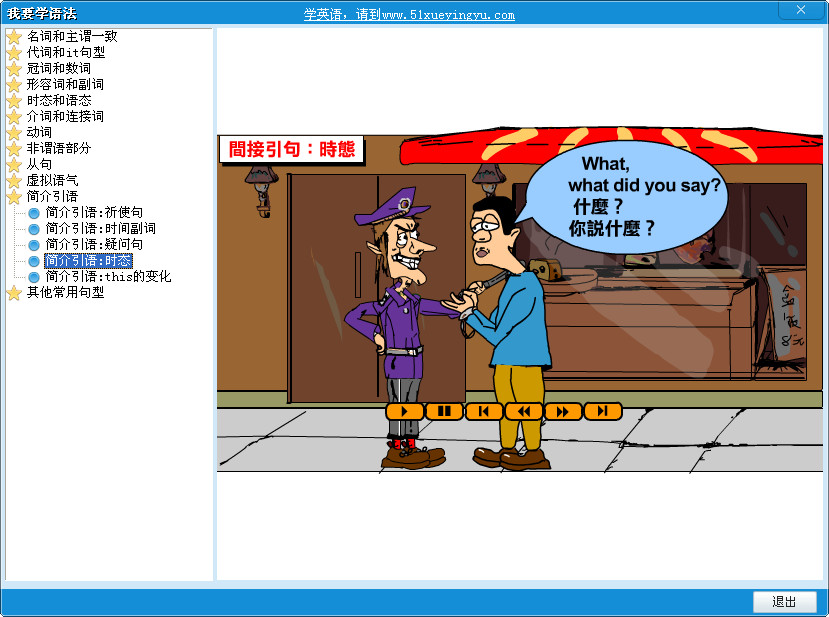Pause the cartoon animation
The height and width of the screenshot is (617, 829).
(x=443, y=410)
